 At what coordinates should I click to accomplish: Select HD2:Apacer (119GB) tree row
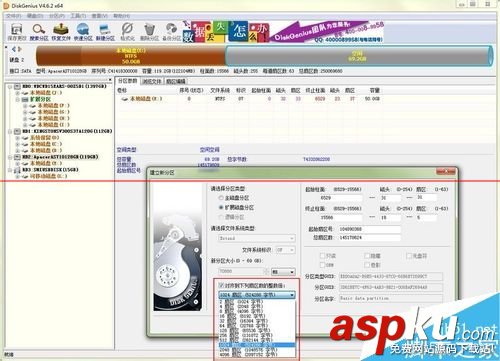[x=60, y=157]
